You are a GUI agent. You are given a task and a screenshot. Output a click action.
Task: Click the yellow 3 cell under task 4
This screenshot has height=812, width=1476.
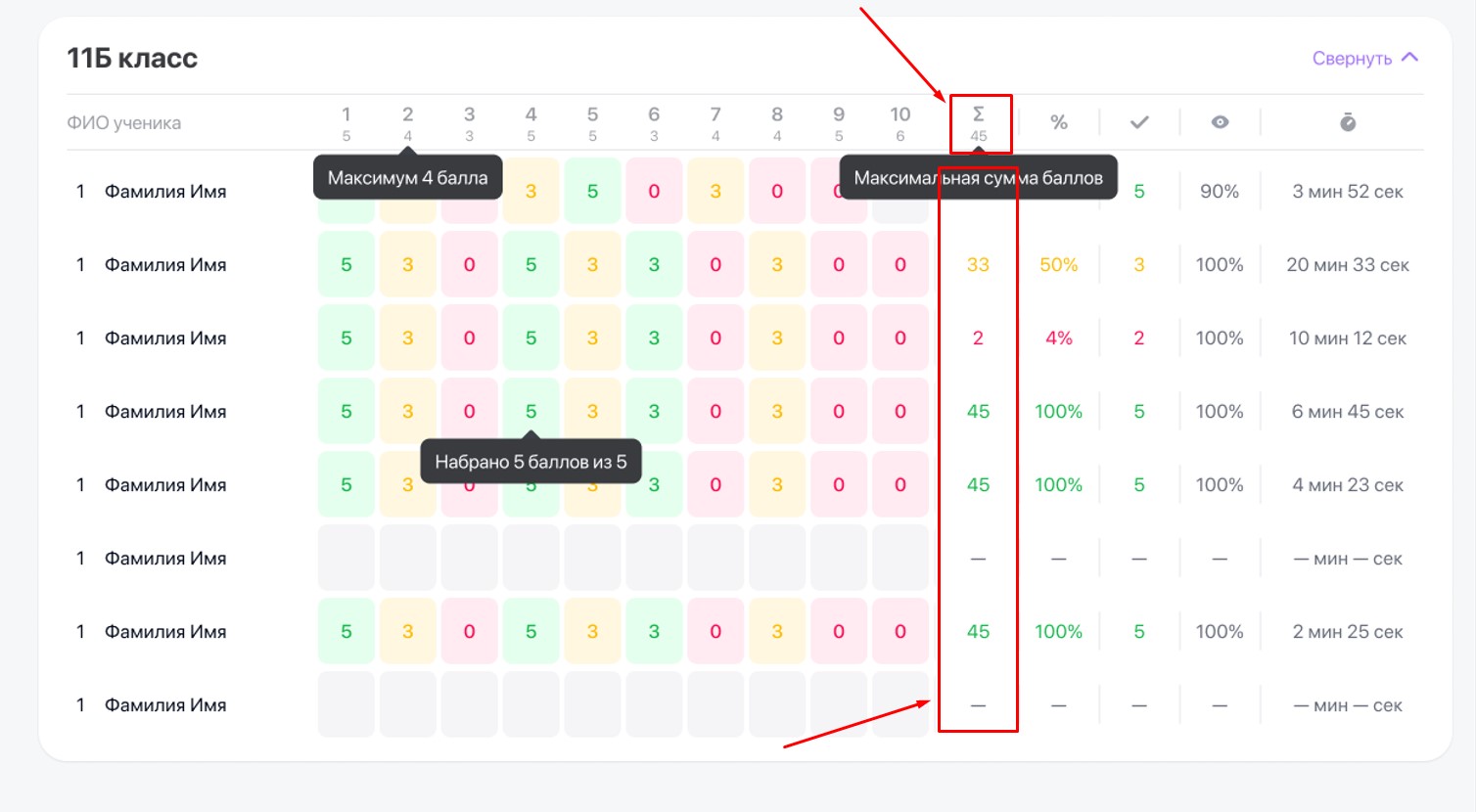(x=530, y=192)
